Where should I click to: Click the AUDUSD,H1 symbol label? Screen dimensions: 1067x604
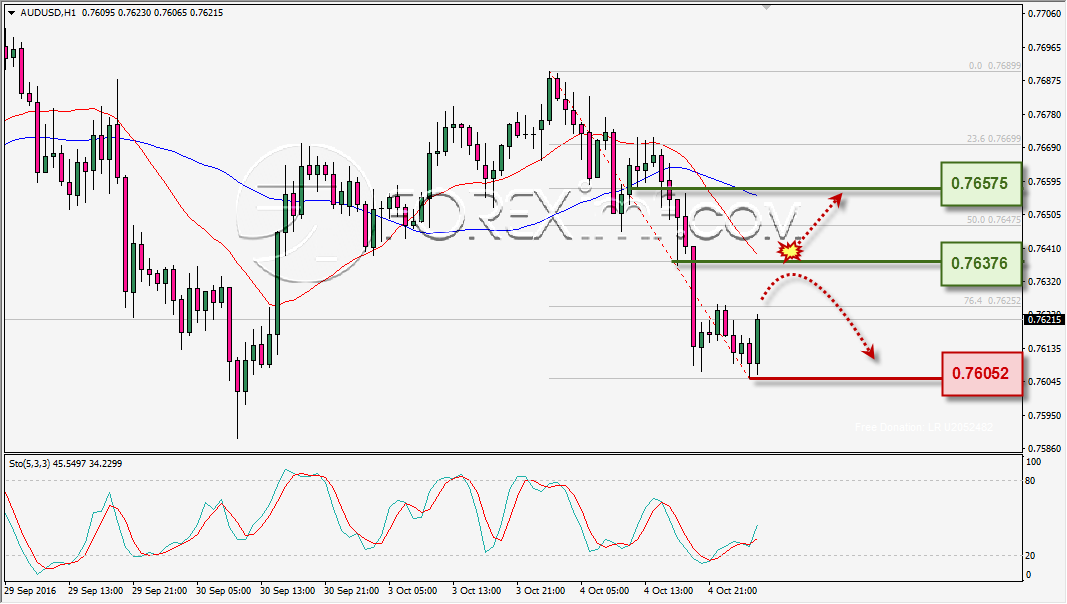point(48,13)
